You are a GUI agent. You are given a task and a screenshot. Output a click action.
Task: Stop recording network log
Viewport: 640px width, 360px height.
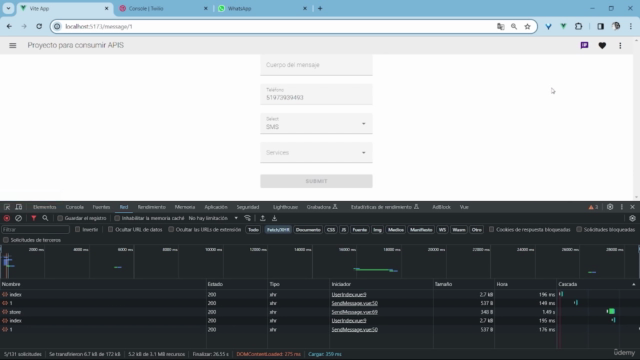[x=7, y=218]
